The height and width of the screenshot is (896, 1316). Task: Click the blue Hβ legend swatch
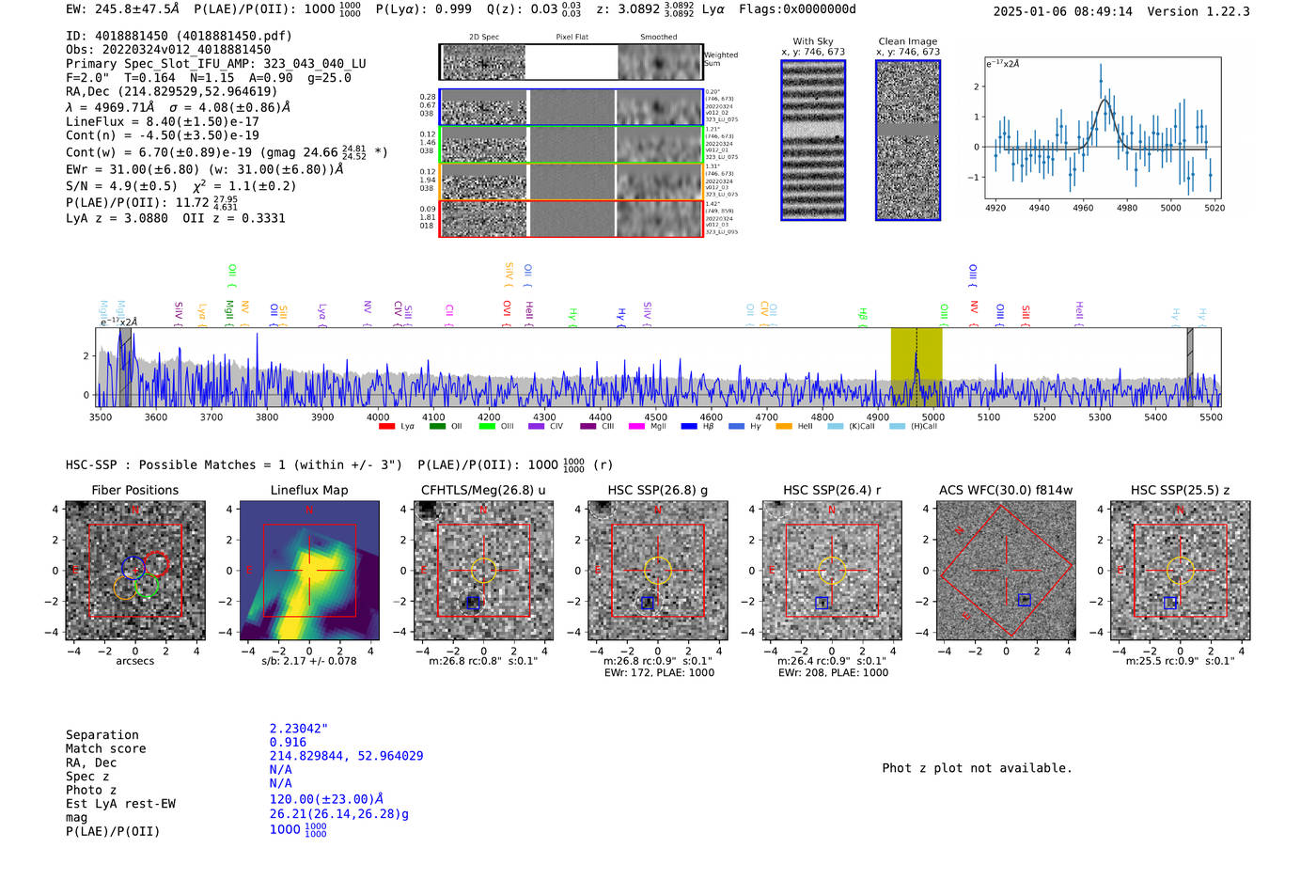(690, 427)
